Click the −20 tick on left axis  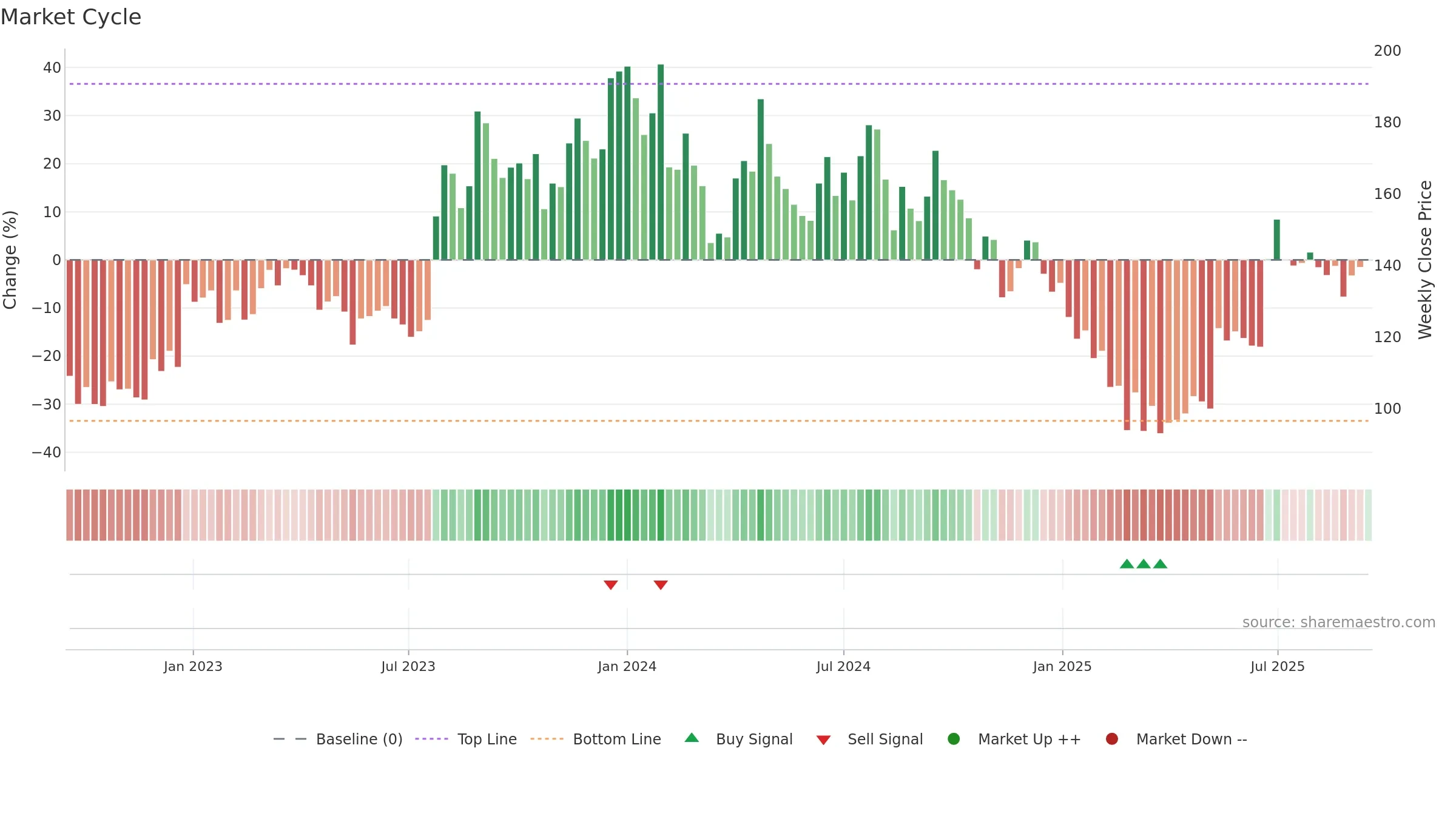[47, 356]
